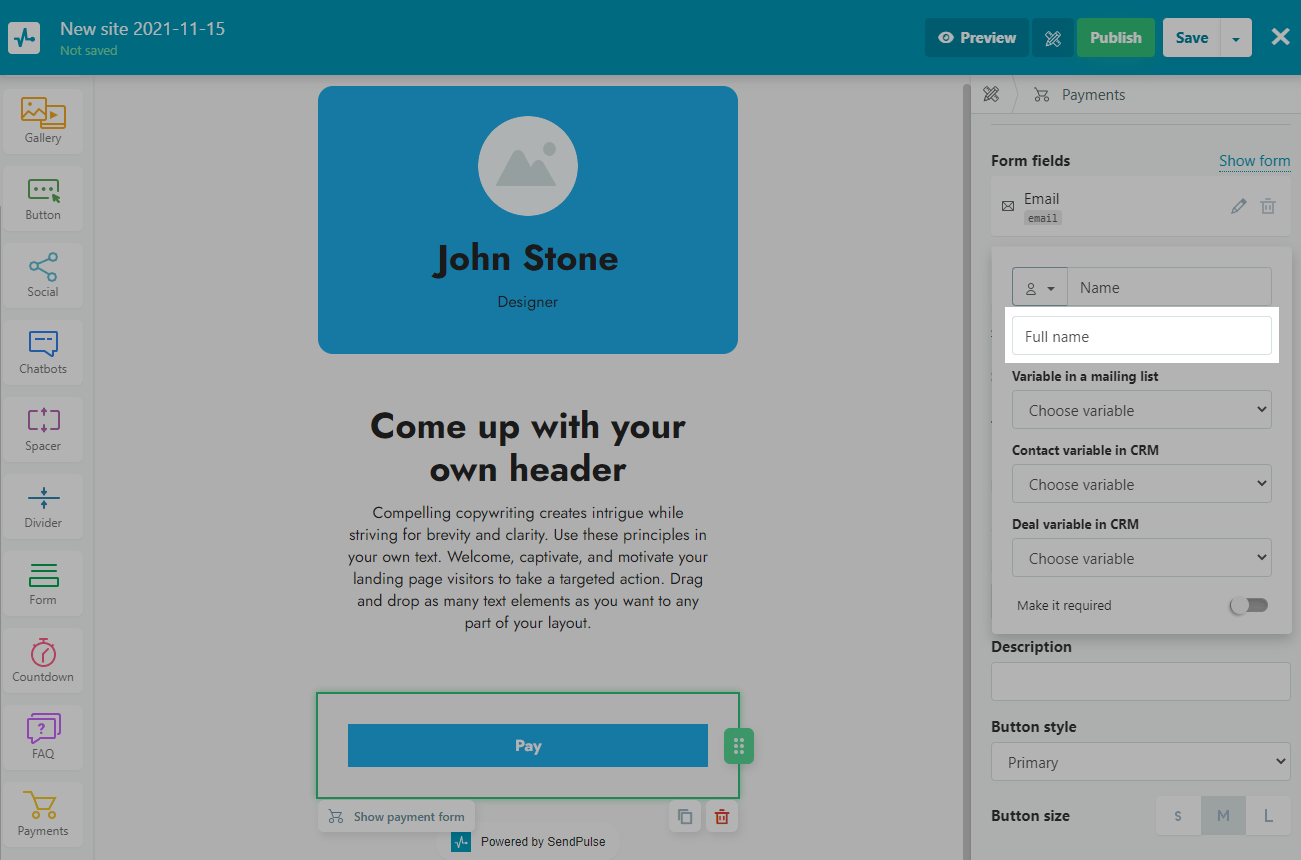Choose large L button size

click(1268, 816)
